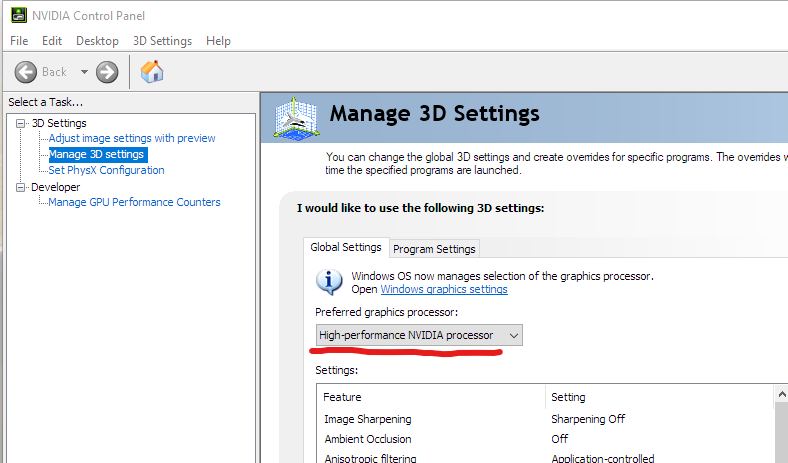This screenshot has width=788, height=463.
Task: Click the NVIDIA Control Panel title icon
Action: (18, 15)
